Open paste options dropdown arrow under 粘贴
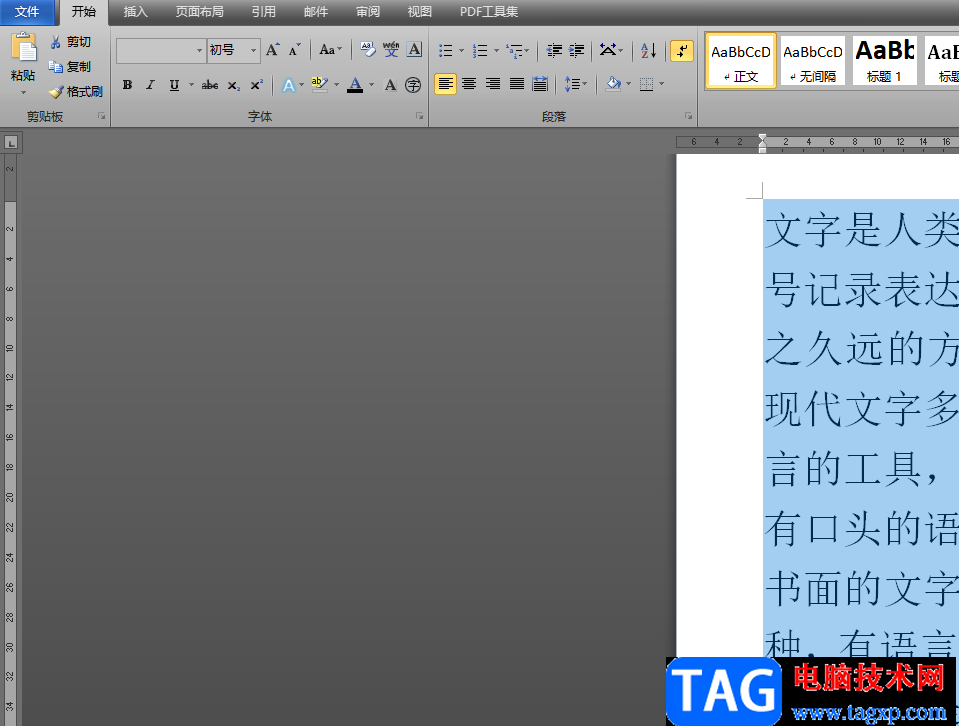 (x=23, y=93)
